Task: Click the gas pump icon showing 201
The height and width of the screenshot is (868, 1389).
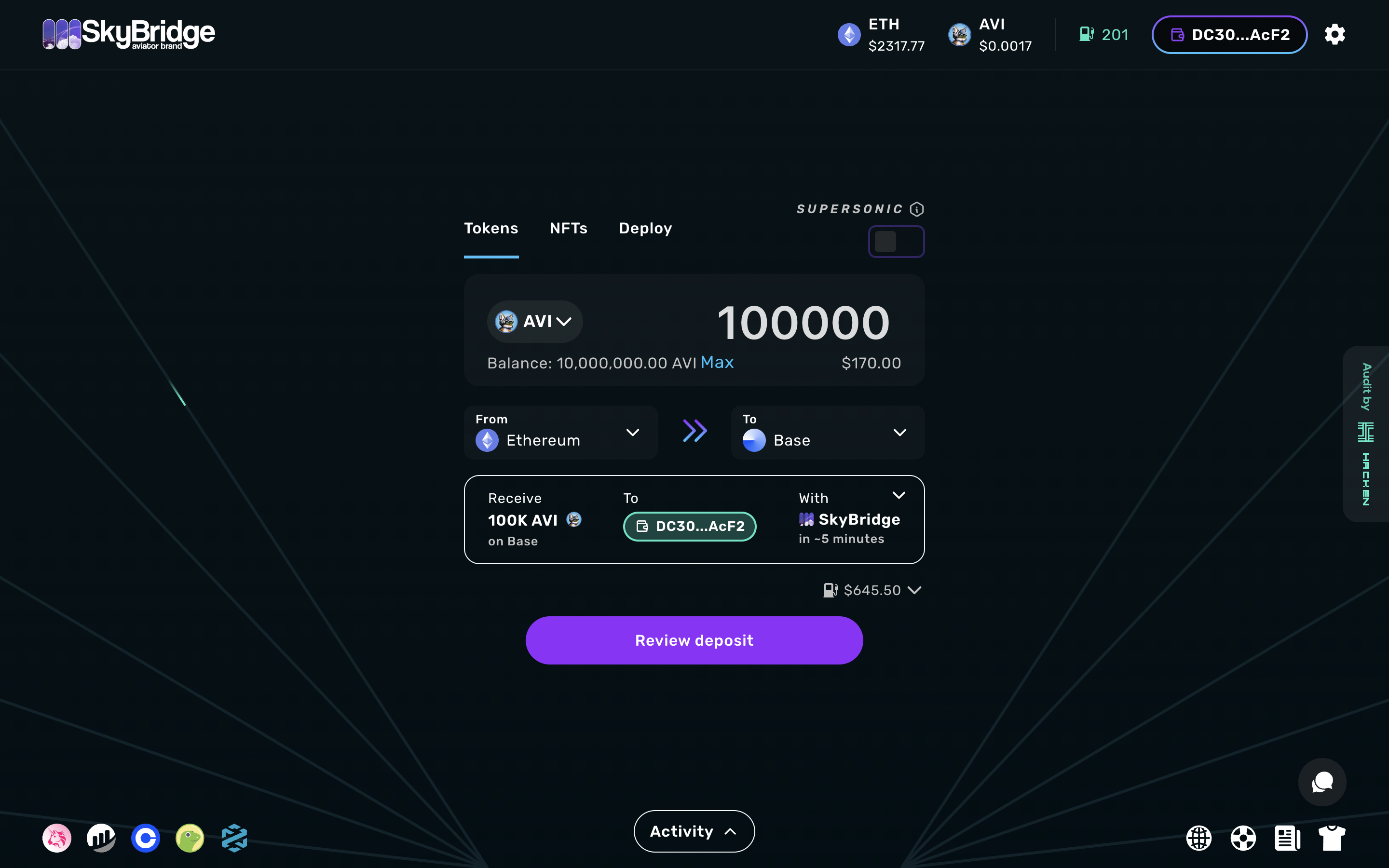Action: 1088,35
